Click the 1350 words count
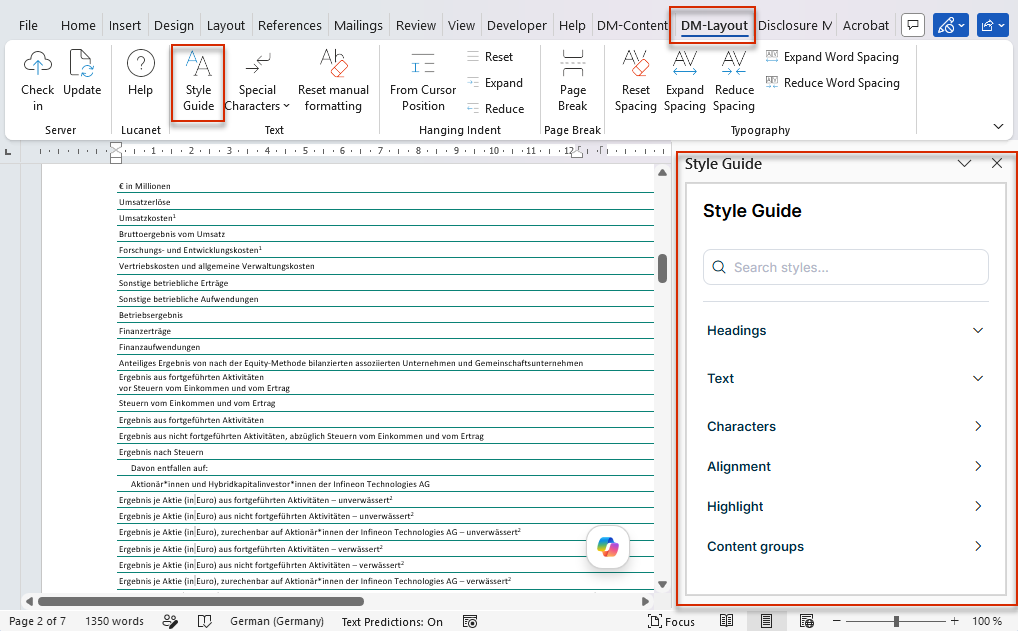 pyautogui.click(x=114, y=621)
